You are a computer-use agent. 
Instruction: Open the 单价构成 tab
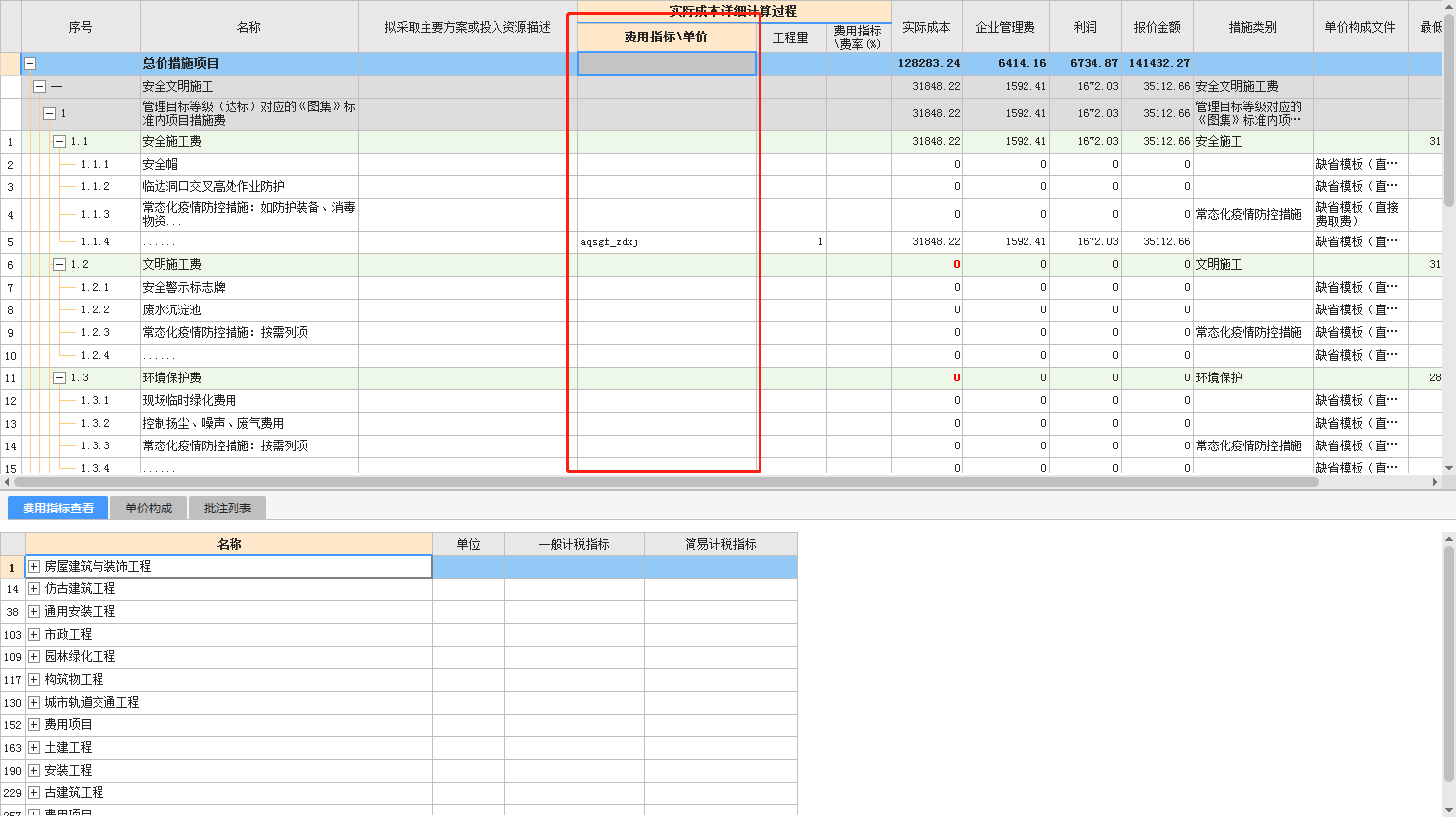[149, 508]
